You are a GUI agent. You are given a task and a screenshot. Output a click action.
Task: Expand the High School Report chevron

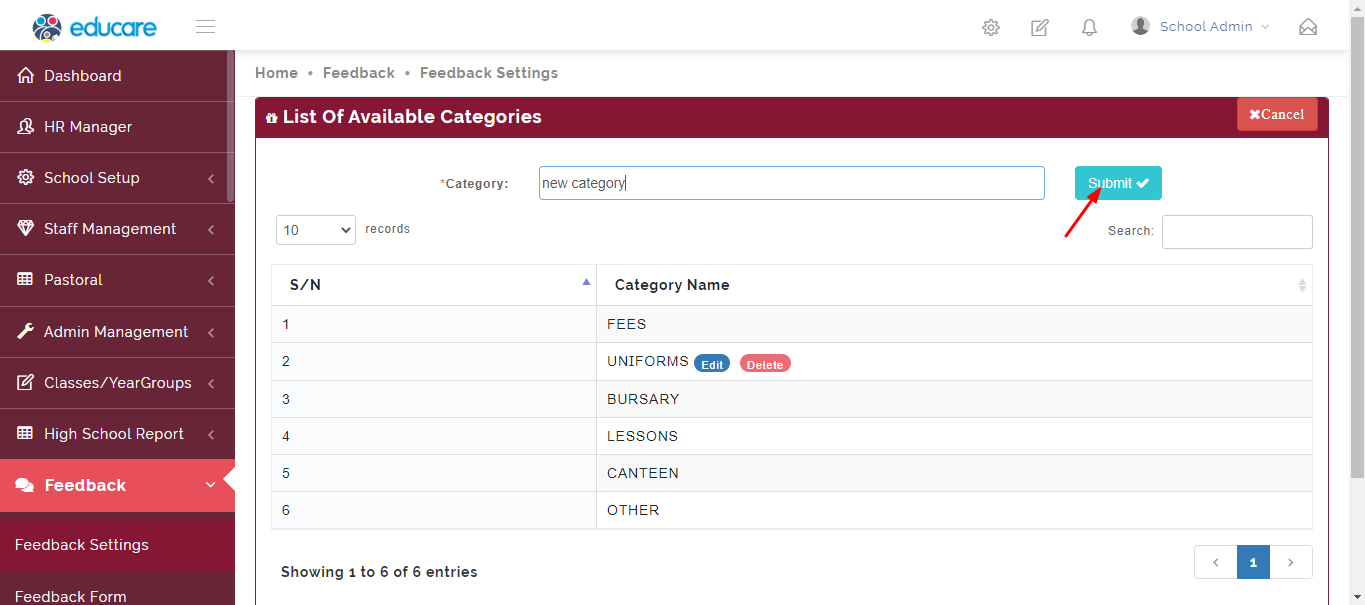coord(211,435)
